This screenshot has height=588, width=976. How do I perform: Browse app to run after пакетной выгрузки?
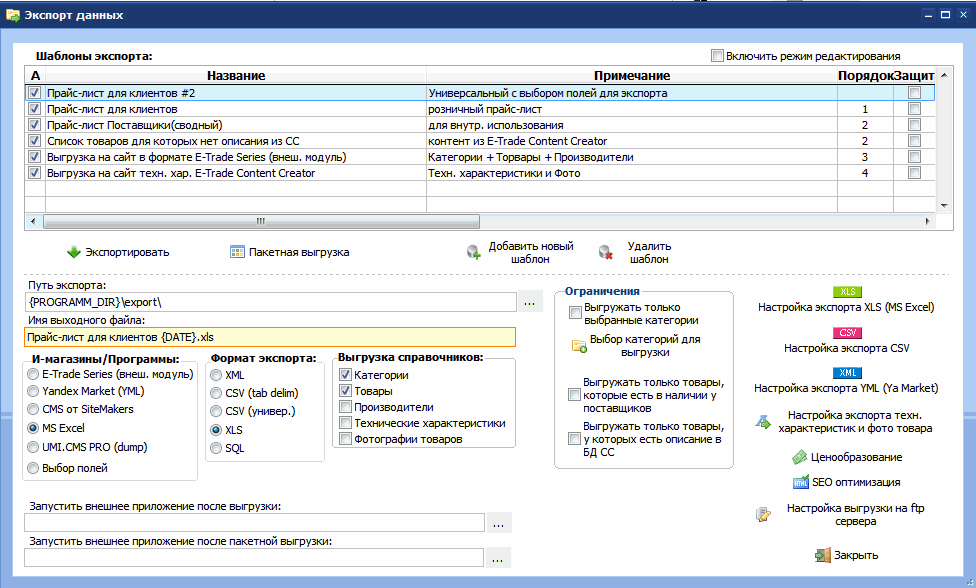pos(497,558)
